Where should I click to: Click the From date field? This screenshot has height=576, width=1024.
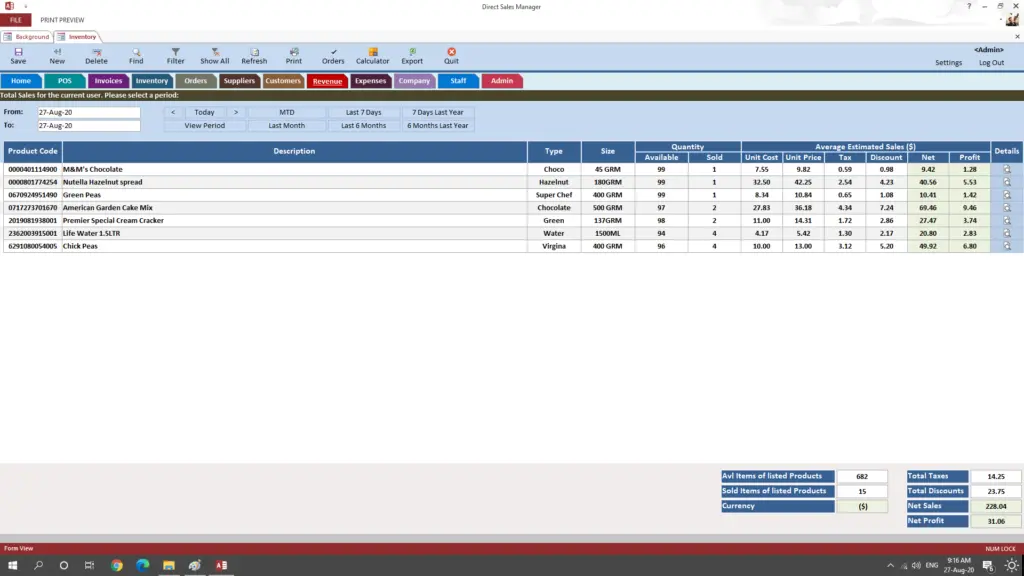click(x=87, y=112)
